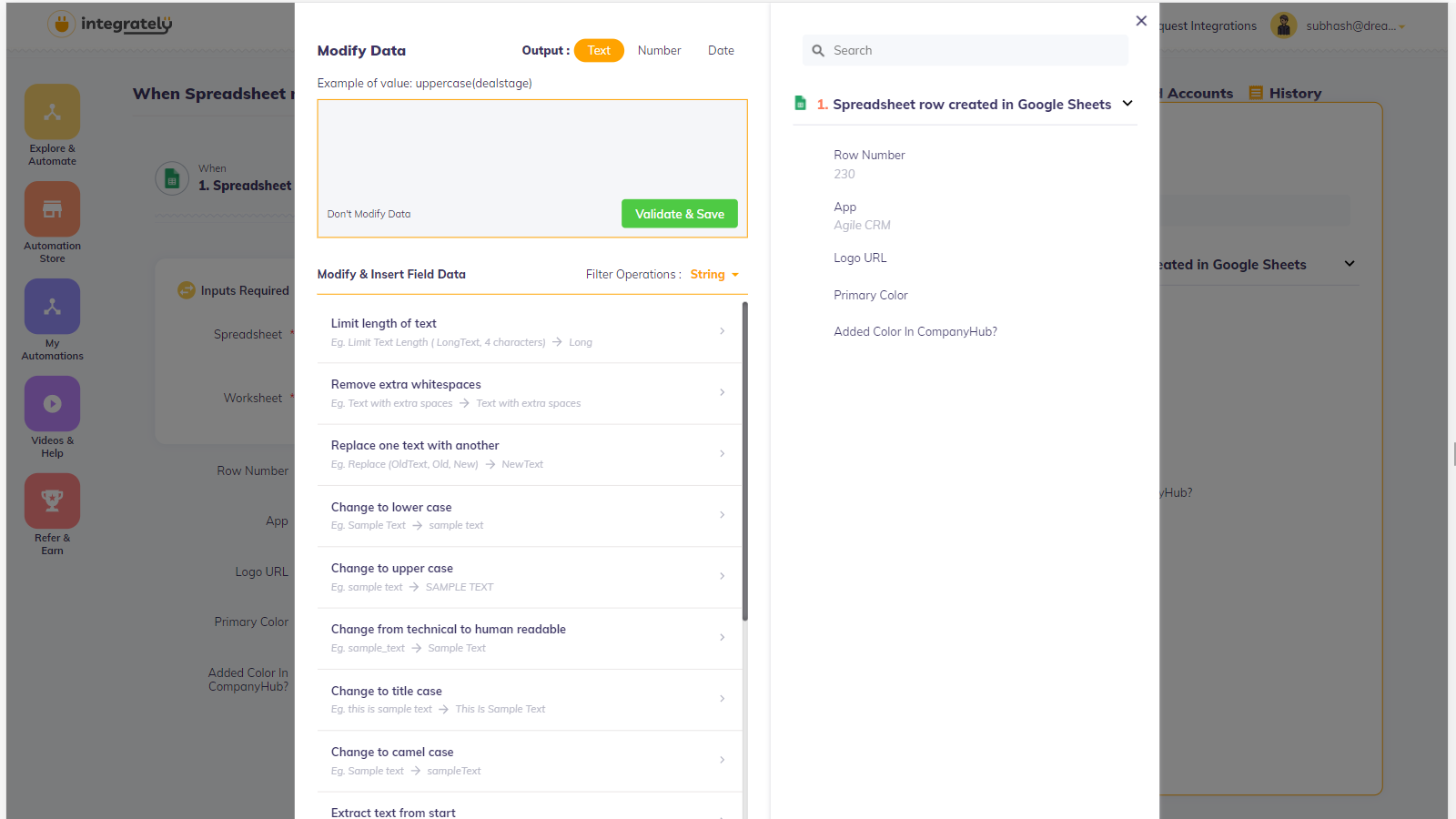1456x819 pixels.
Task: Click the Google Sheets icon beside step title
Action: point(800,104)
